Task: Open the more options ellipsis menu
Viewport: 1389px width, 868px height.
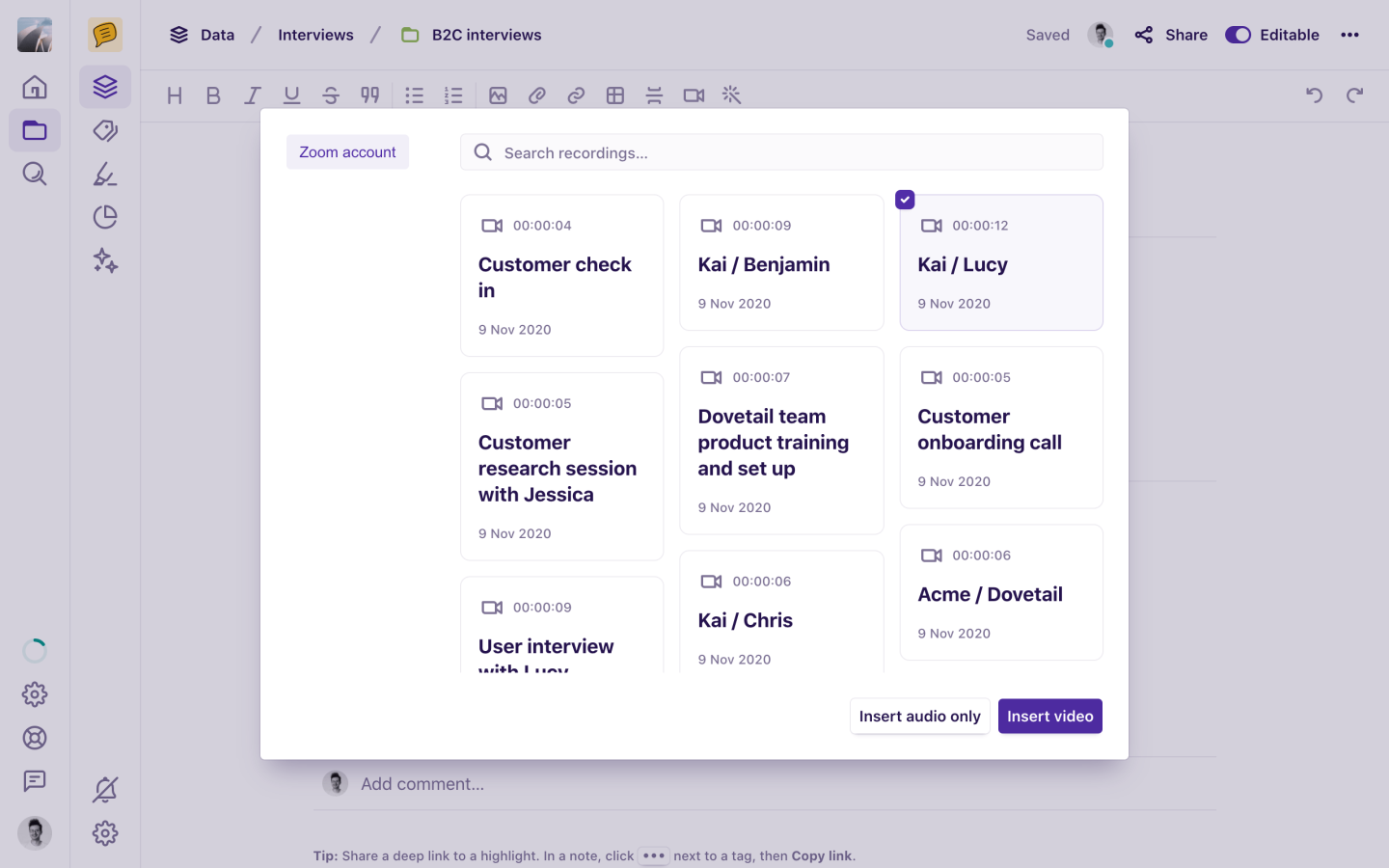Action: point(1349,35)
